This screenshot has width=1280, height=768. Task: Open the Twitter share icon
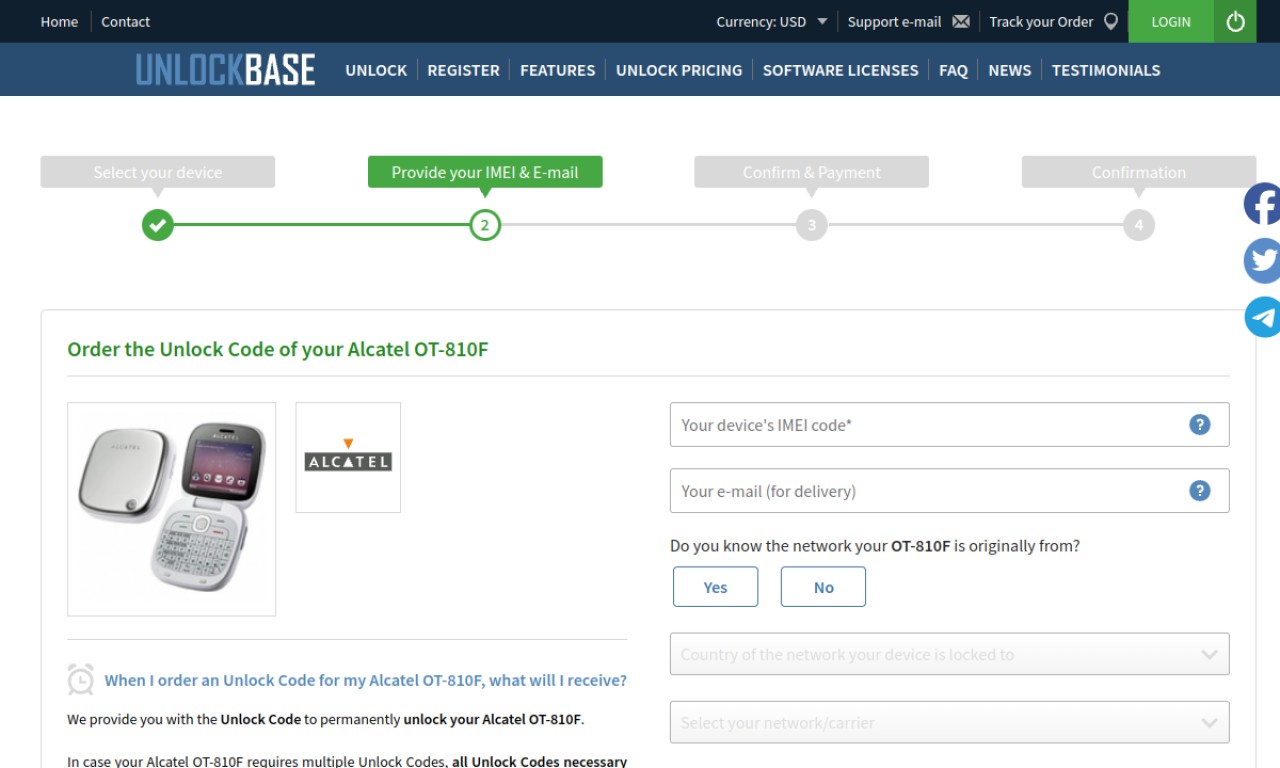1263,261
